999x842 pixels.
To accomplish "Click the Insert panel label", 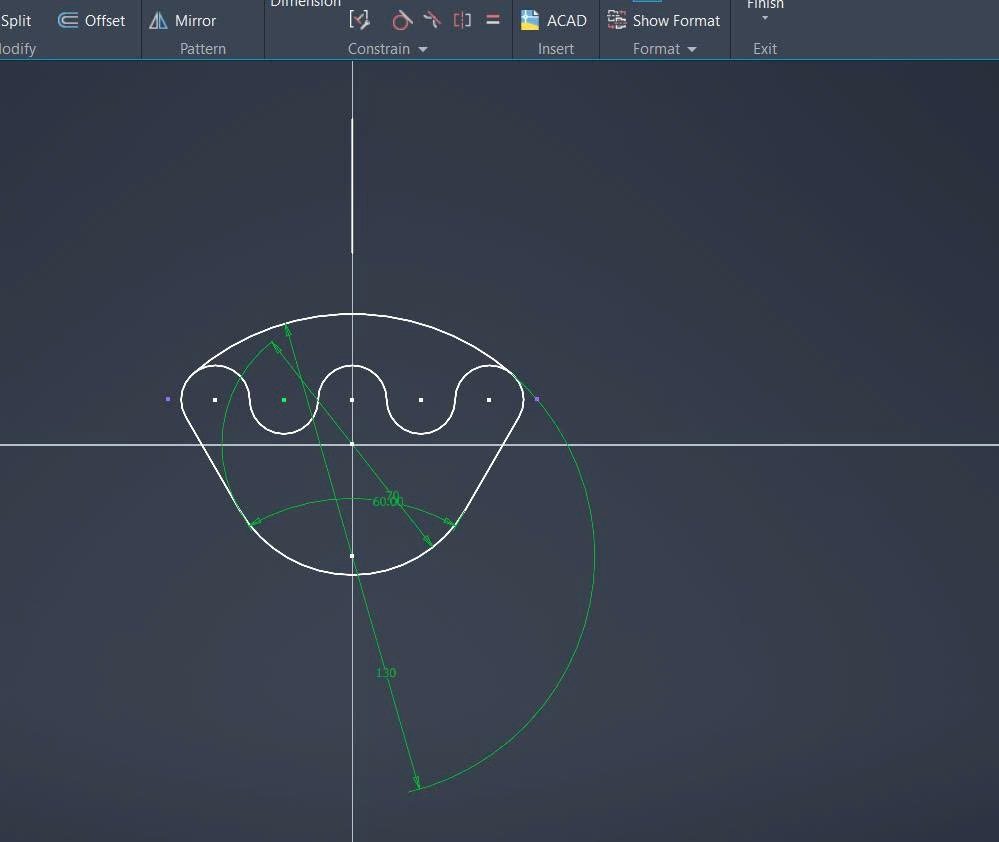I will tap(556, 49).
